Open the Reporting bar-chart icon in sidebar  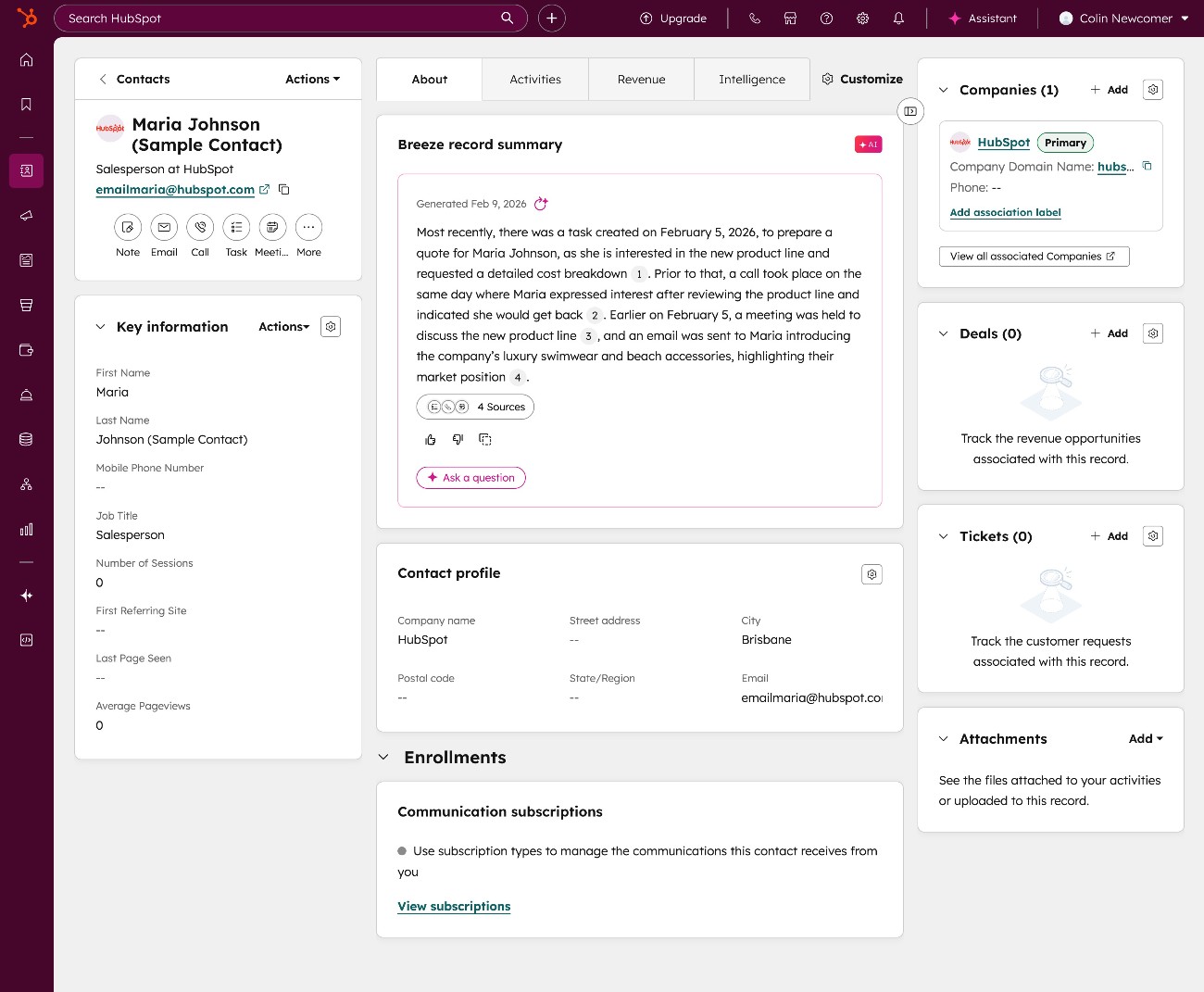(26, 529)
